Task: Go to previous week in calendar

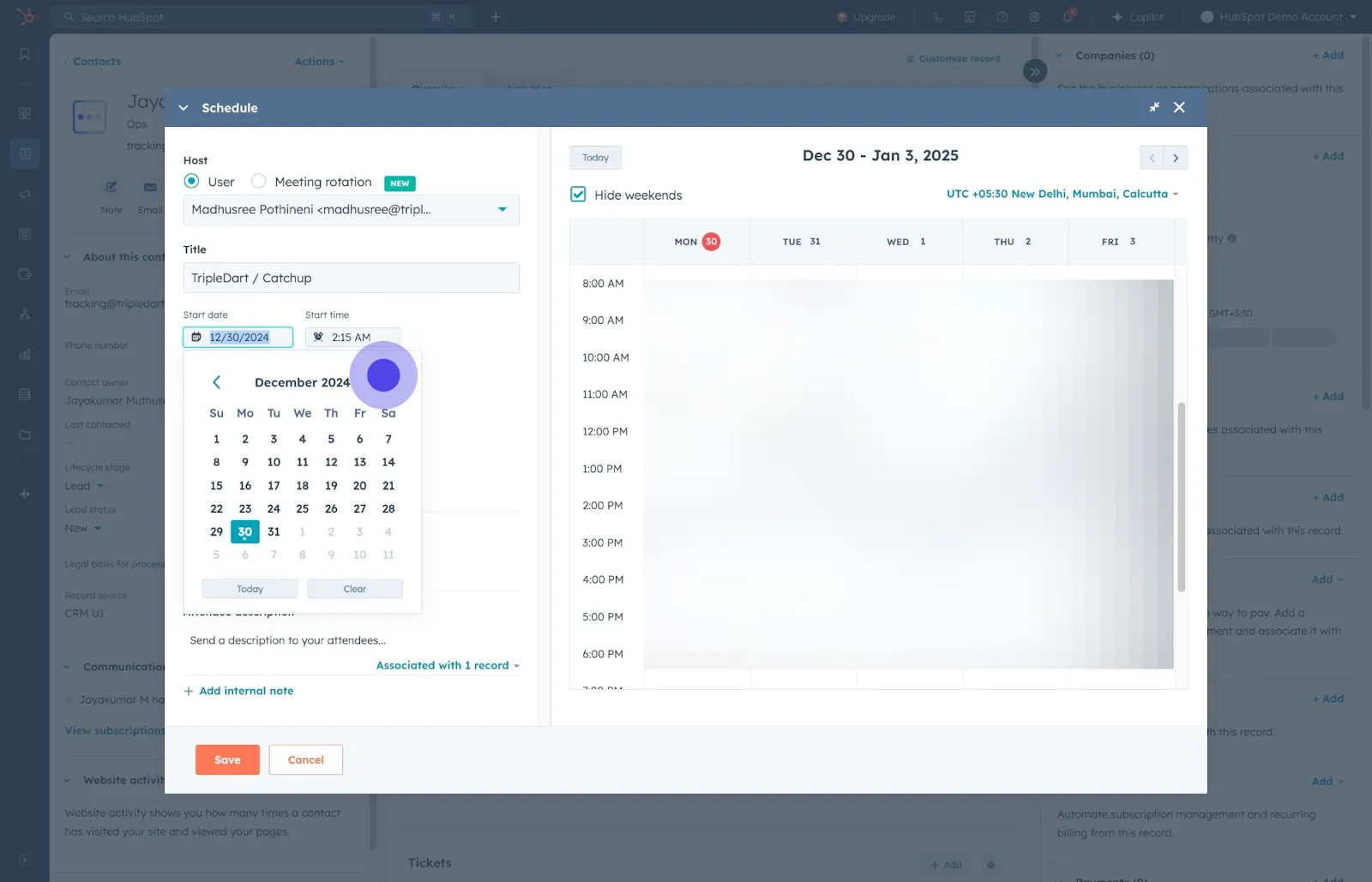Action: (x=1152, y=158)
